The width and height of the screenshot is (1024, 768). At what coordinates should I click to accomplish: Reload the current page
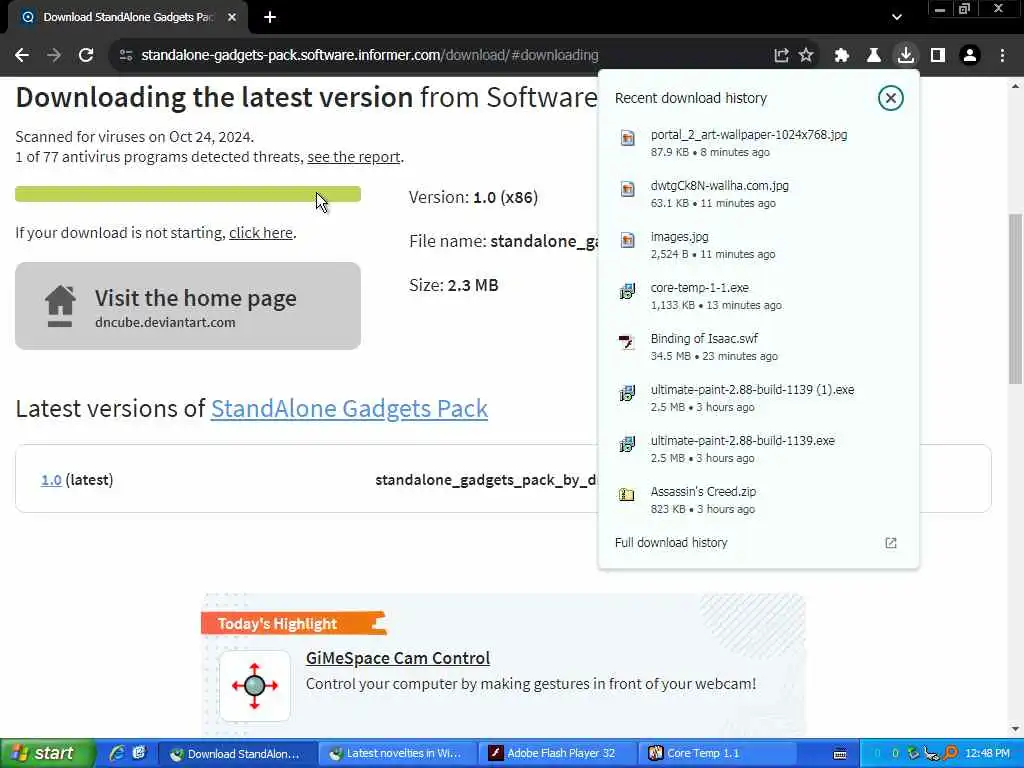86,56
